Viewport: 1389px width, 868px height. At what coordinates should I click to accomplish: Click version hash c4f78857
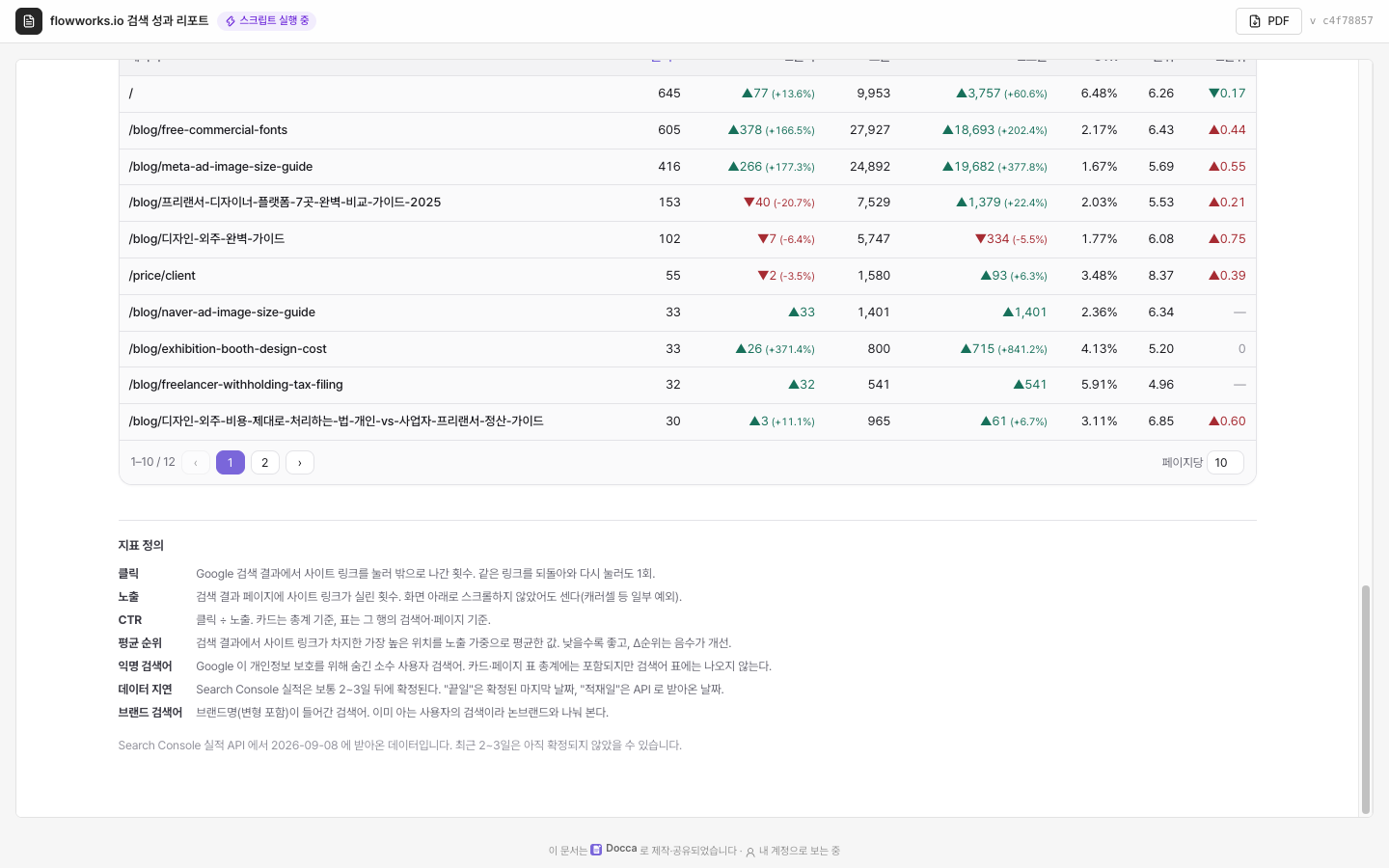click(x=1348, y=21)
